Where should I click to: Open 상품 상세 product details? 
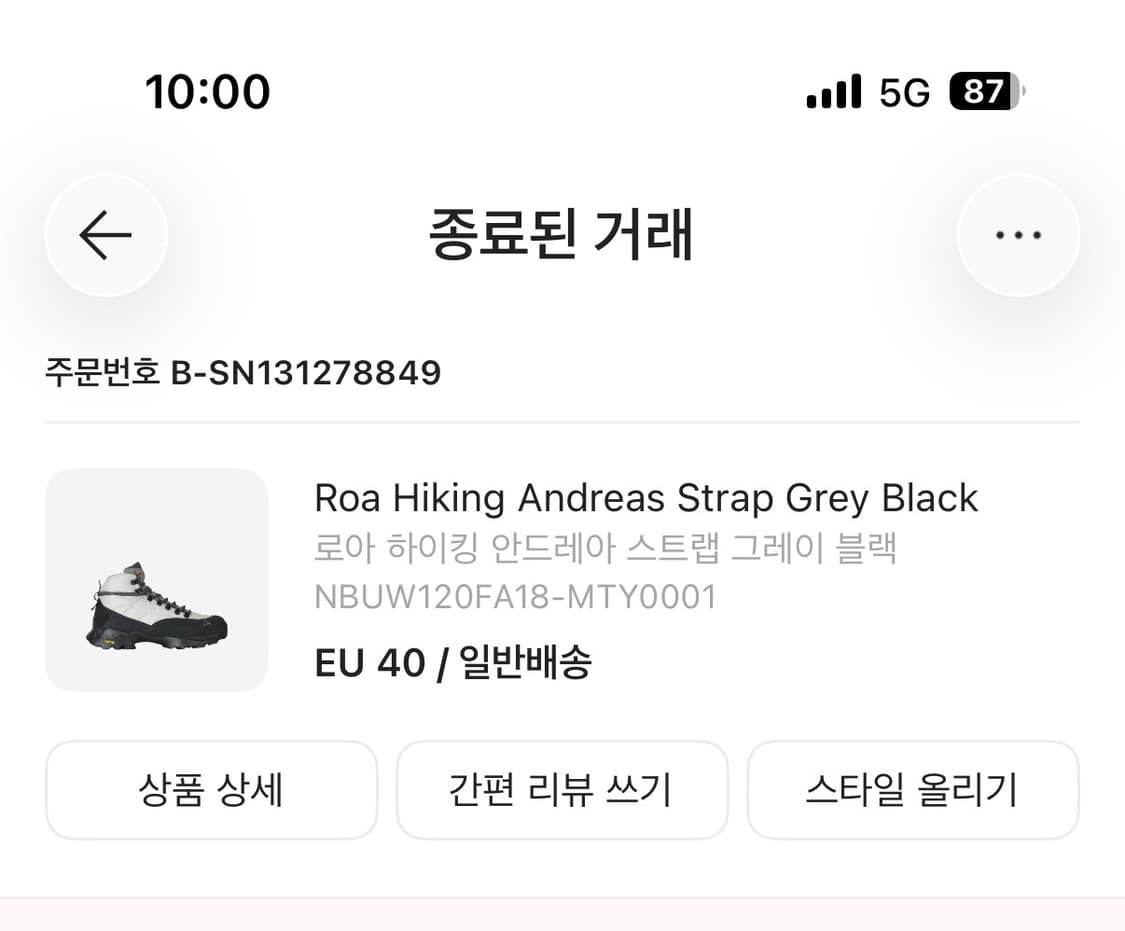[x=211, y=789]
